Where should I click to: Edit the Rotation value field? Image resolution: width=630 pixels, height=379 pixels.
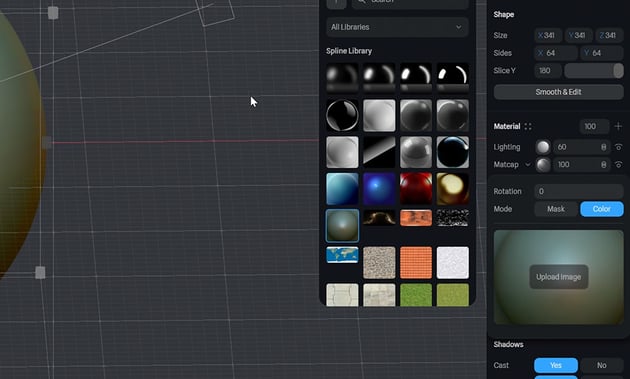coord(579,191)
